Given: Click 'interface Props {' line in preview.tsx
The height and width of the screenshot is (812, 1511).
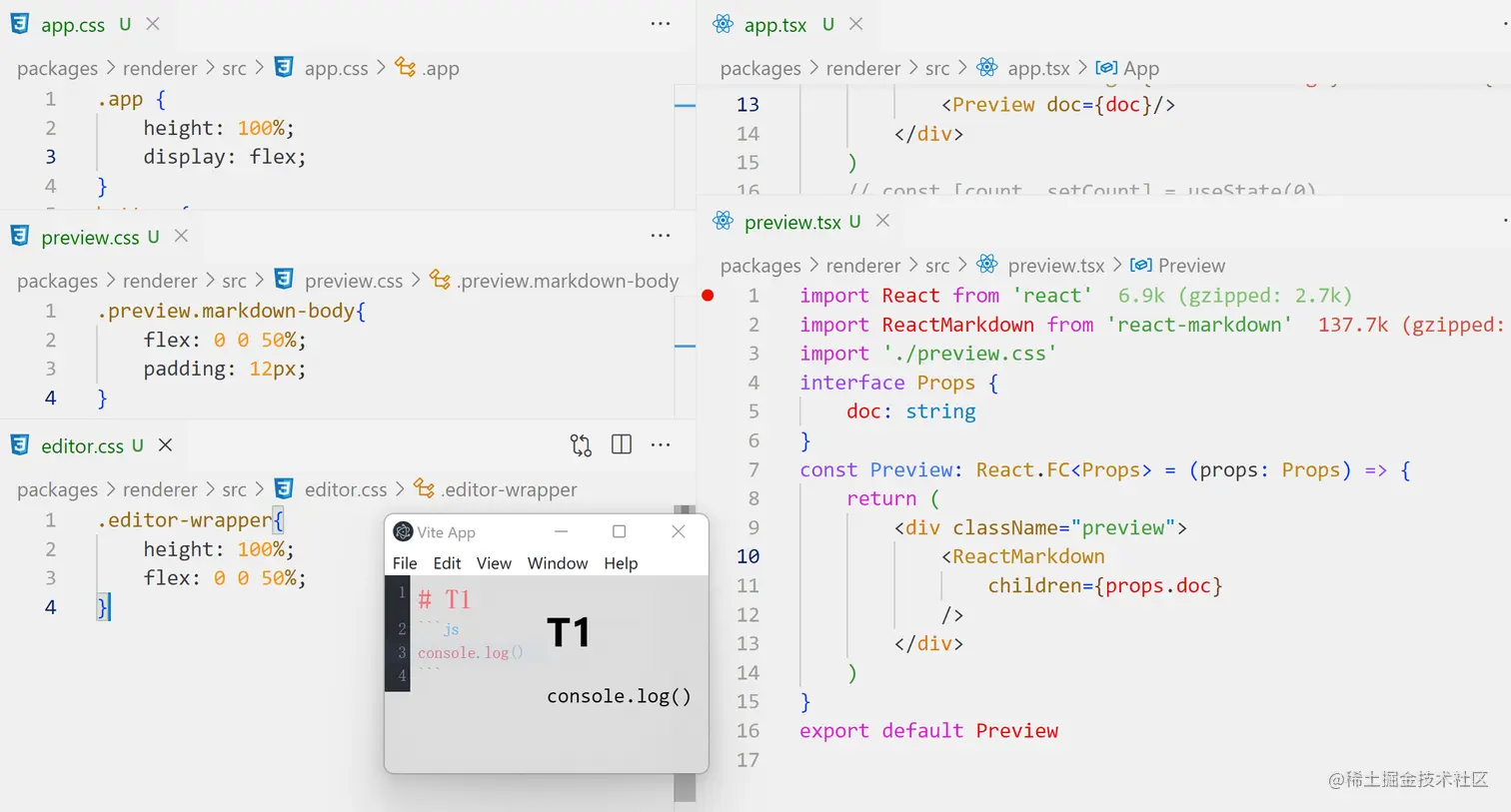Looking at the screenshot, I should (x=898, y=383).
